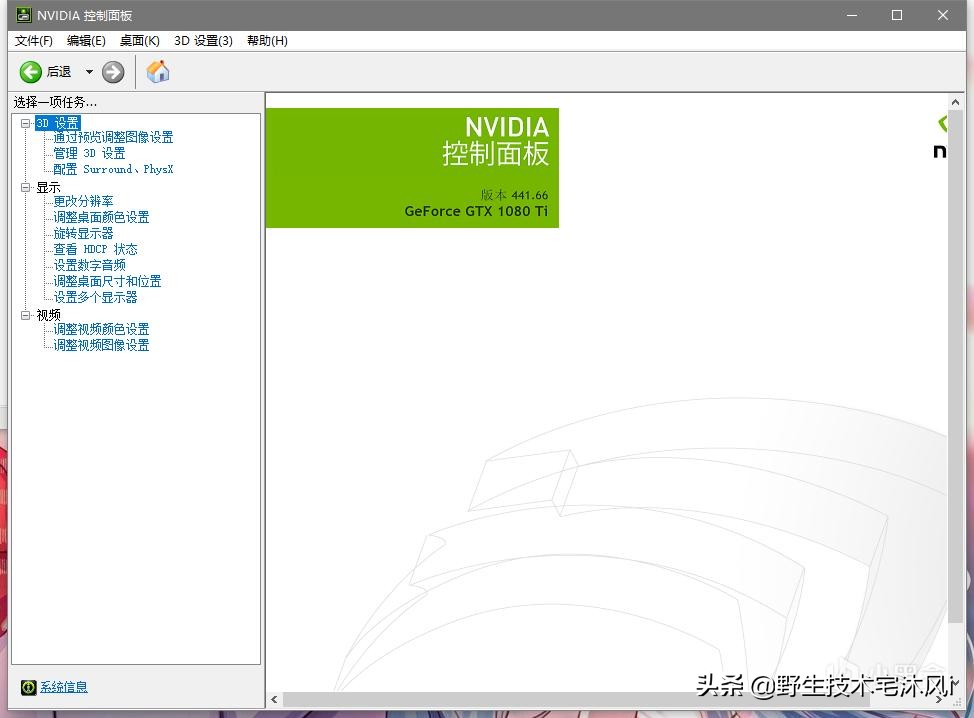Viewport: 974px width, 718px height.
Task: Collapse the 视频 tree branch
Action: pos(24,314)
